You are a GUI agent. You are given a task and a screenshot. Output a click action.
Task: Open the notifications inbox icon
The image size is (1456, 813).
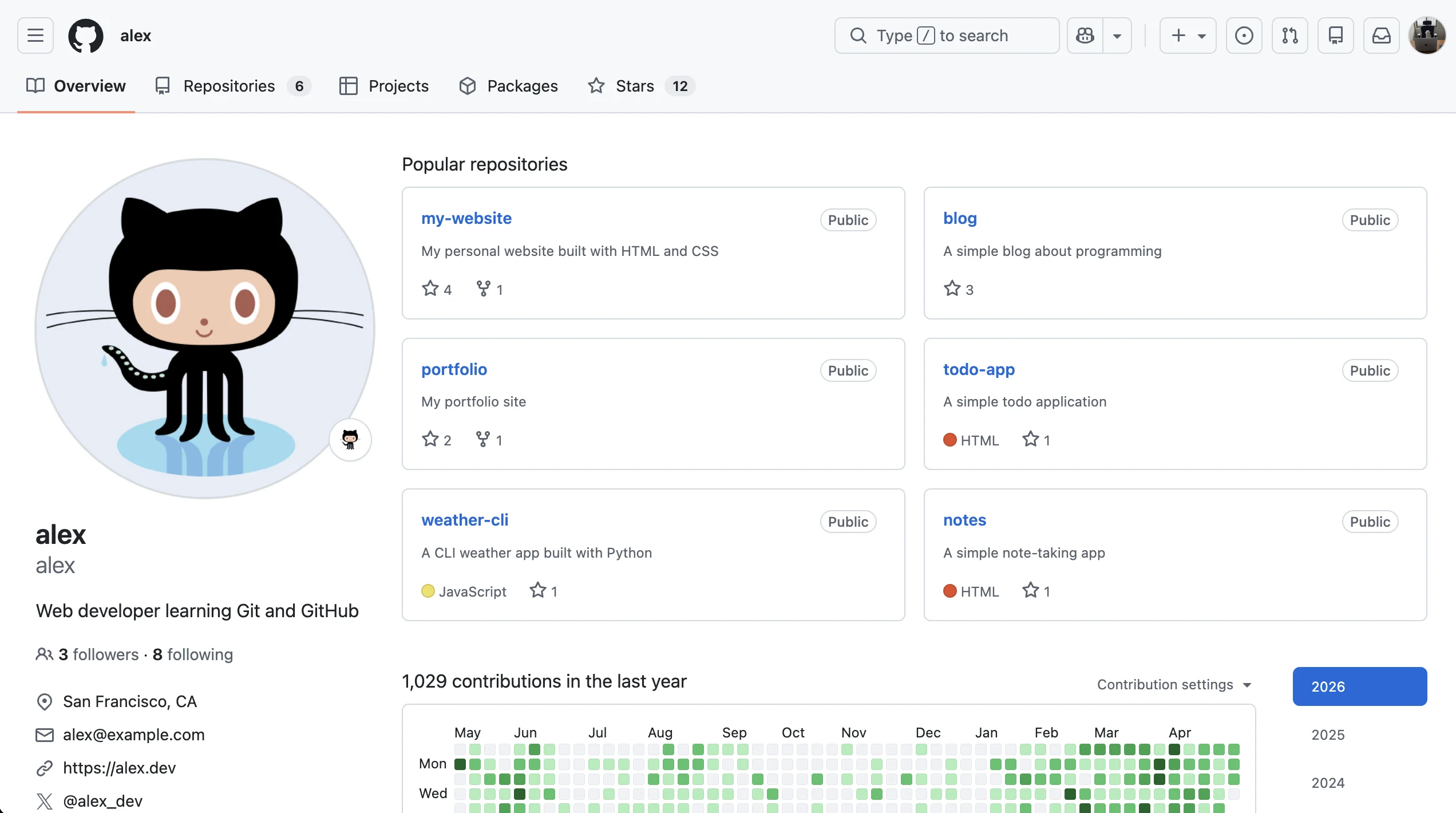click(1382, 35)
